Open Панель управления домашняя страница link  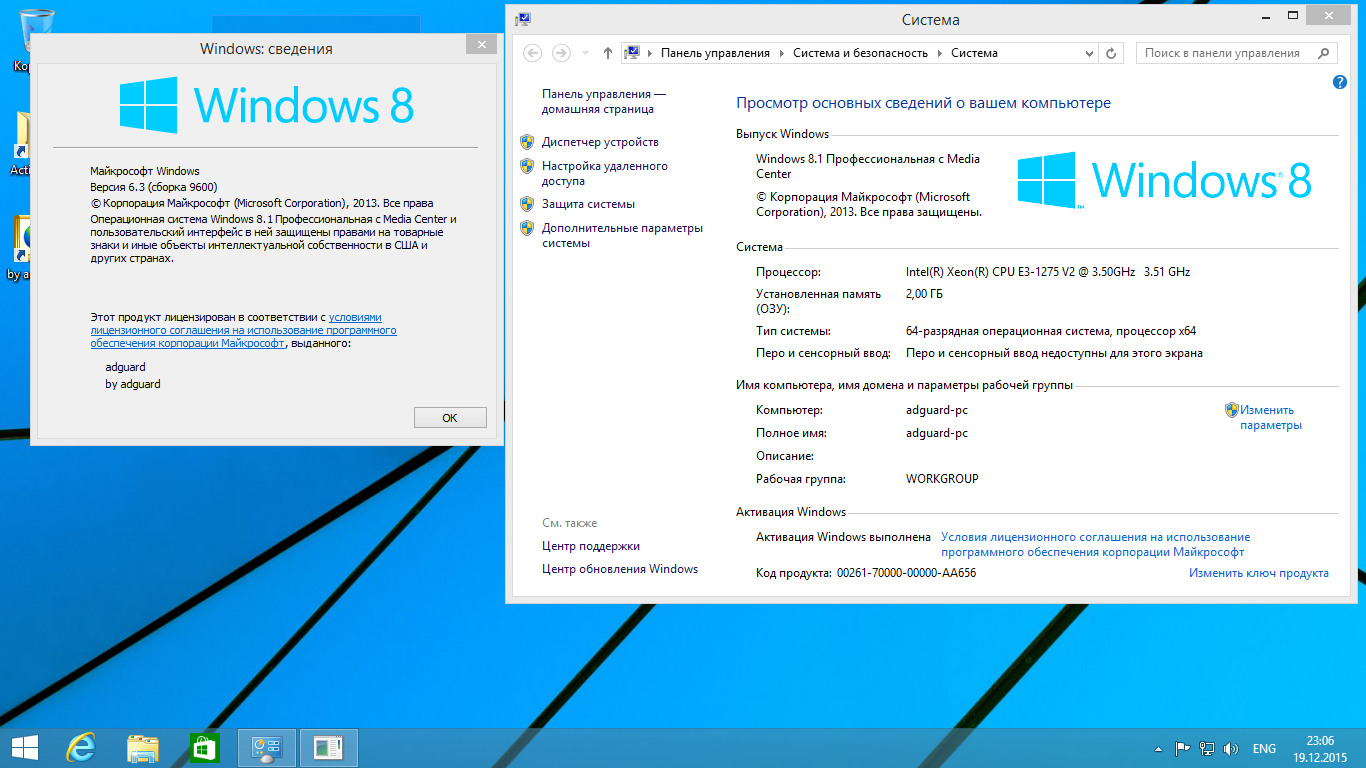(x=604, y=101)
